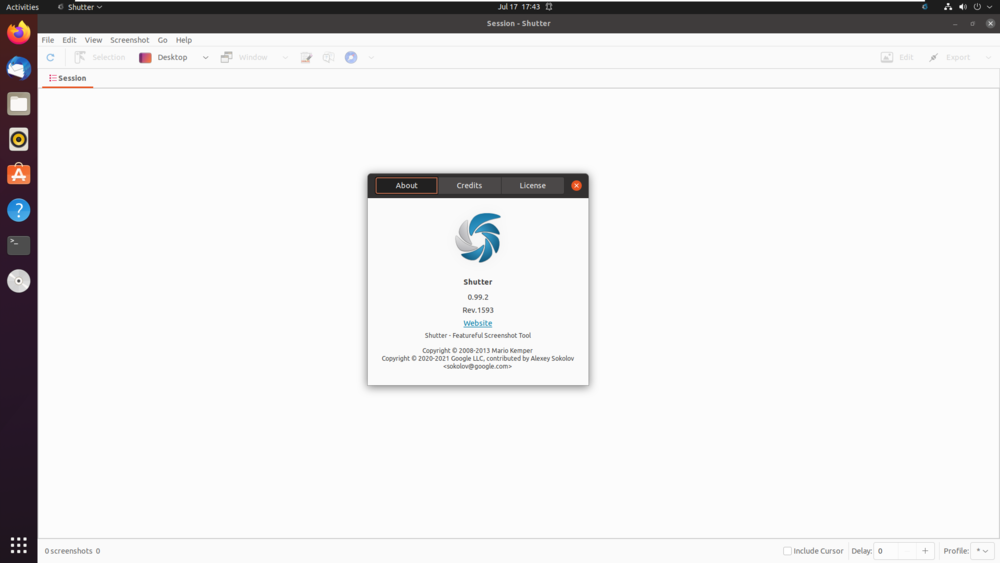Click the network icon in top bar
The width and height of the screenshot is (1000, 563).
[948, 7]
